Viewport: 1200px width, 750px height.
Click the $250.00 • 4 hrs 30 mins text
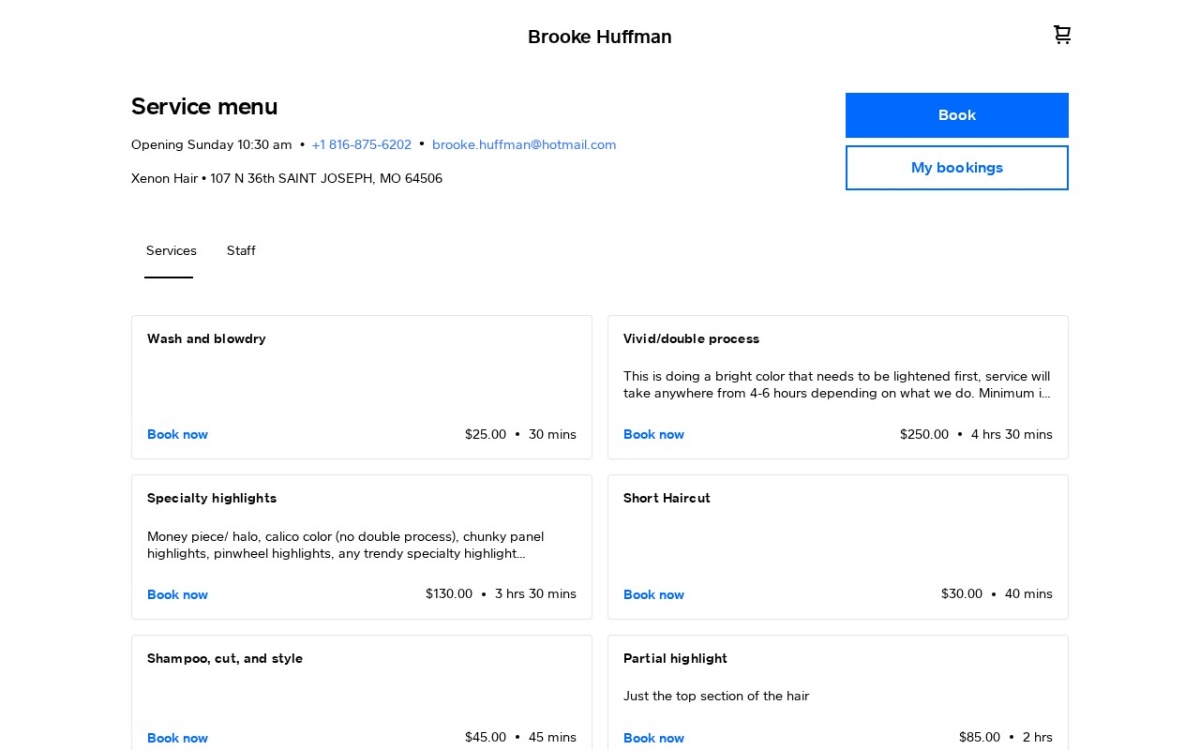coord(976,434)
